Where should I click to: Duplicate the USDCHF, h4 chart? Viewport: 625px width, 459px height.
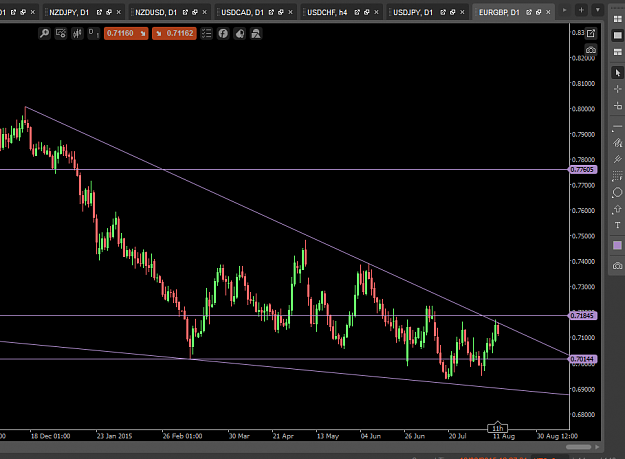[x=367, y=12]
